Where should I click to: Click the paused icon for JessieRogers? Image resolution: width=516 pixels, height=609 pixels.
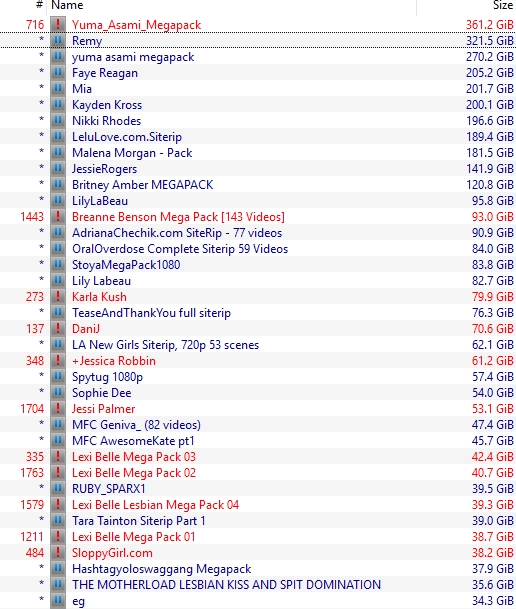pyautogui.click(x=58, y=169)
